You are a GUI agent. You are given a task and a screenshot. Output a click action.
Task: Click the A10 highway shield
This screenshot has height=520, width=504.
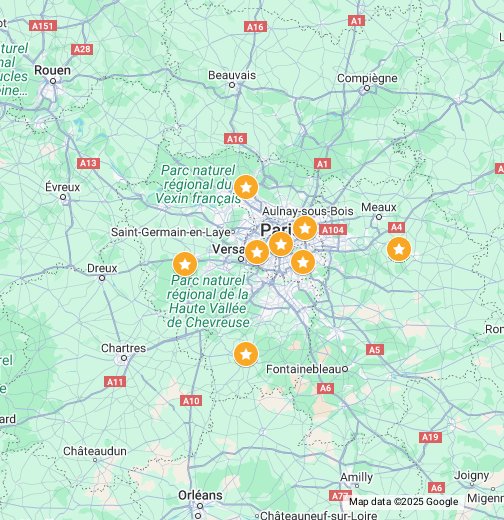click(x=191, y=401)
